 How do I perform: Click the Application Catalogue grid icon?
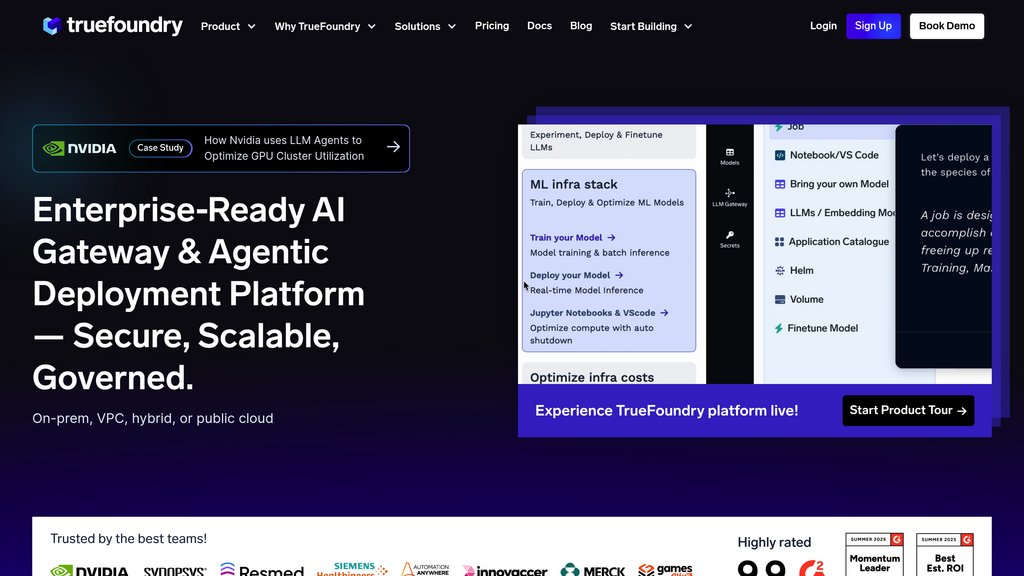779,242
